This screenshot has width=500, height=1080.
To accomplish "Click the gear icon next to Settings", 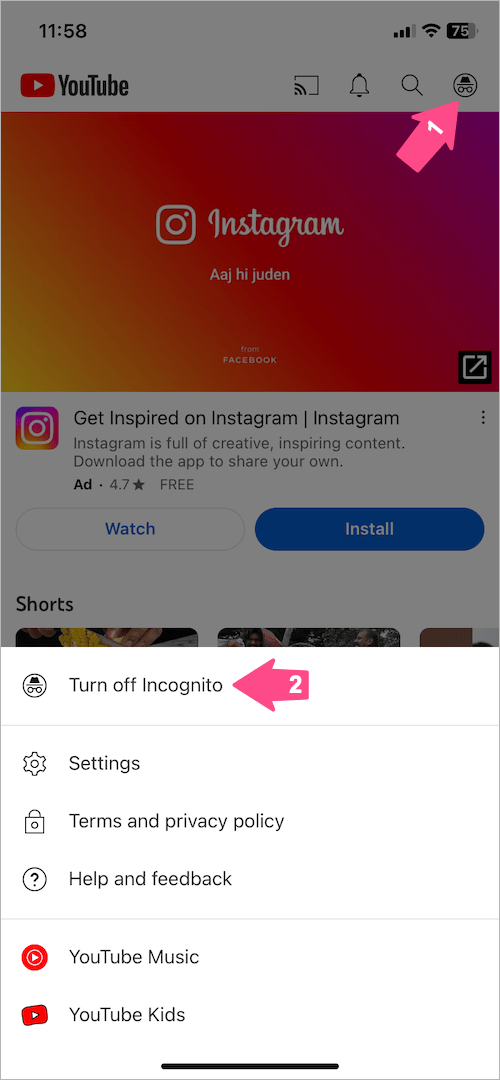I will point(34,763).
